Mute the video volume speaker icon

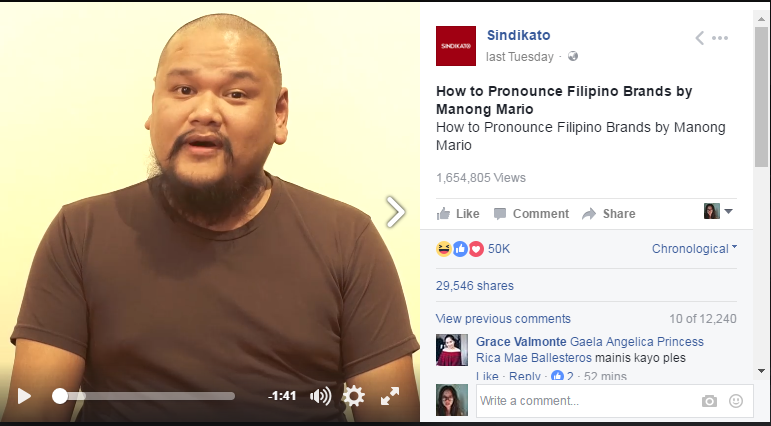(x=321, y=396)
